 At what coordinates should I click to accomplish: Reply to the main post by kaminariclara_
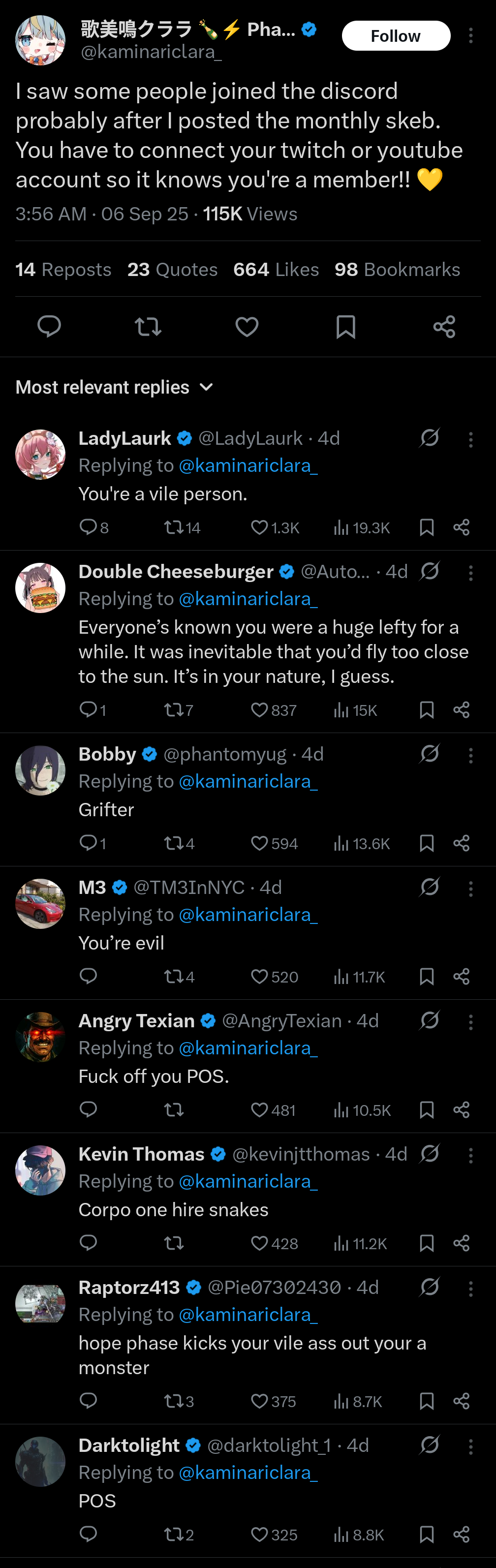pyautogui.click(x=49, y=326)
